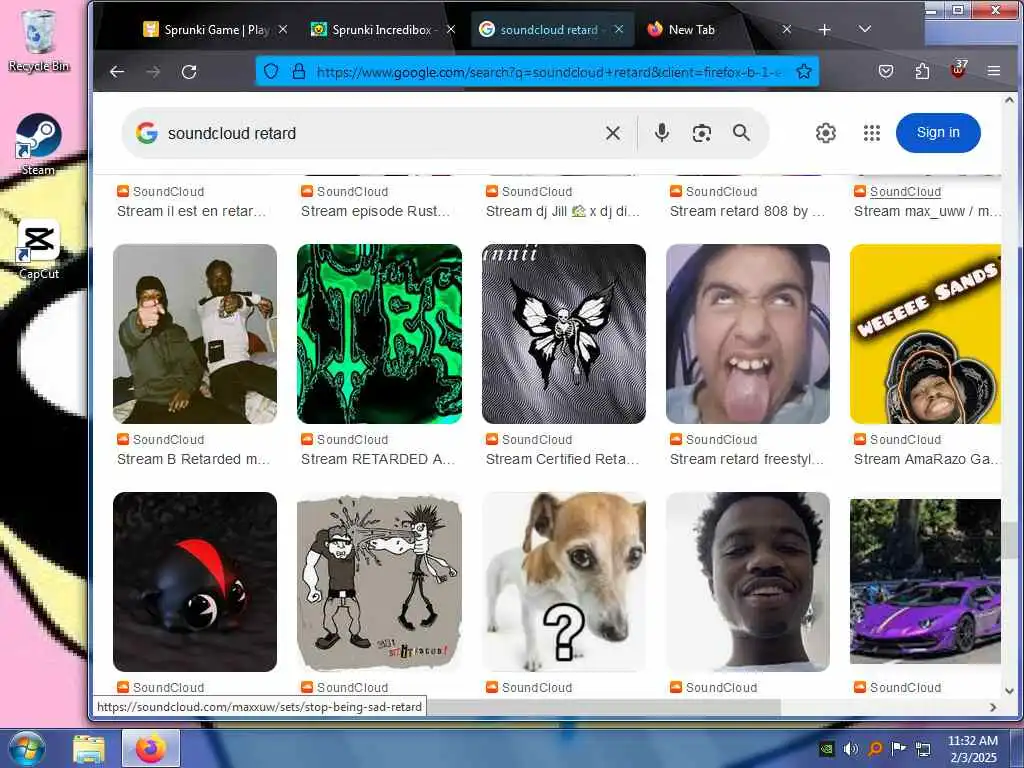1024x768 pixels.
Task: Open Google quick settings gear
Action: pyautogui.click(x=825, y=133)
